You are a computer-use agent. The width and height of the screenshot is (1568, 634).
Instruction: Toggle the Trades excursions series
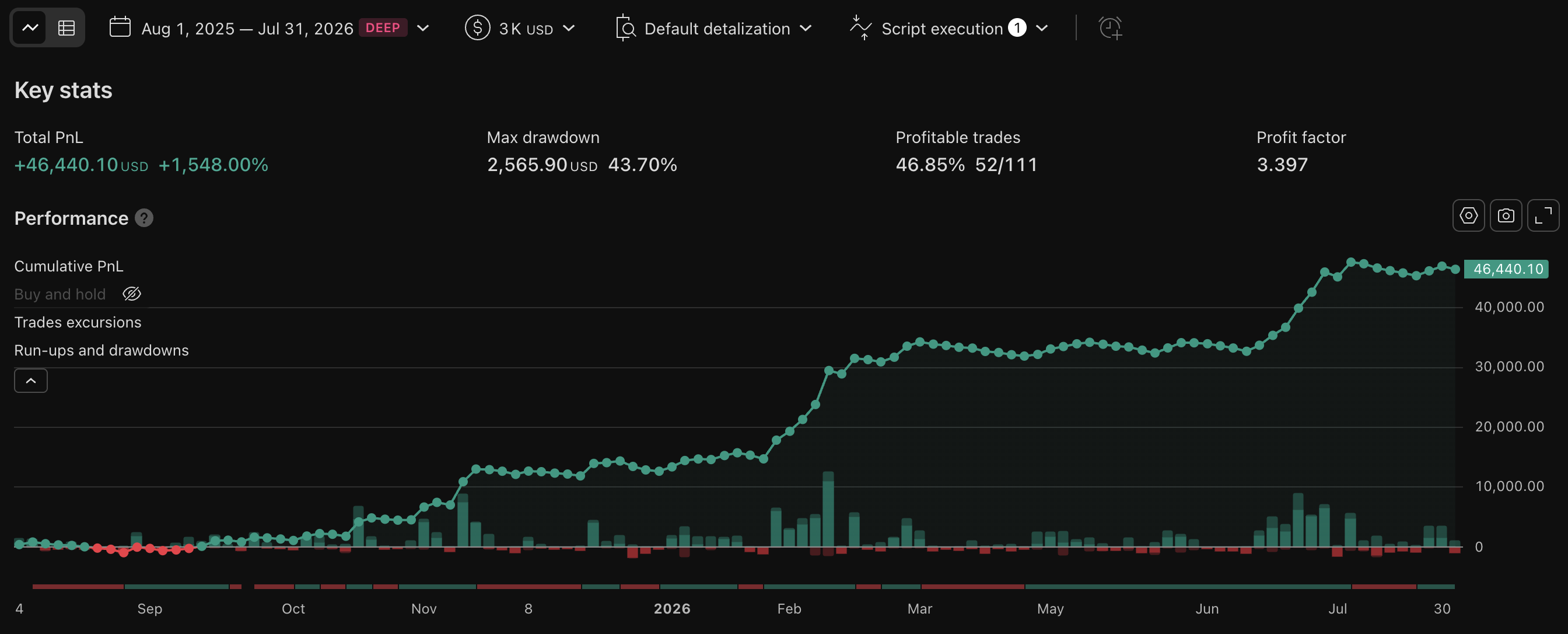[x=78, y=322]
